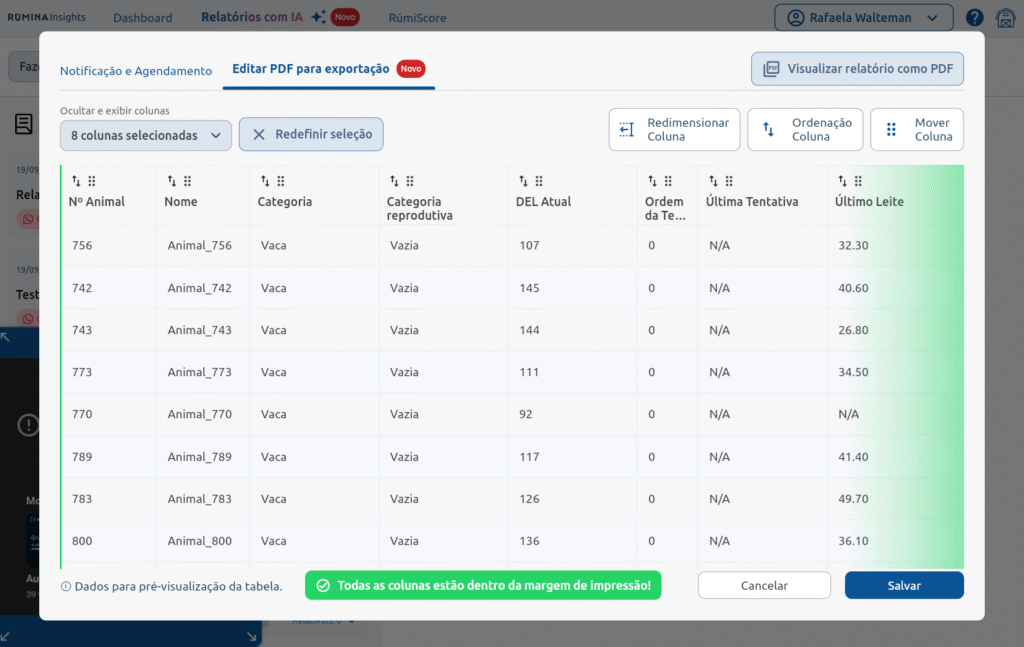Click the Cancelar button
Viewport: 1024px width, 647px height.
pos(764,586)
